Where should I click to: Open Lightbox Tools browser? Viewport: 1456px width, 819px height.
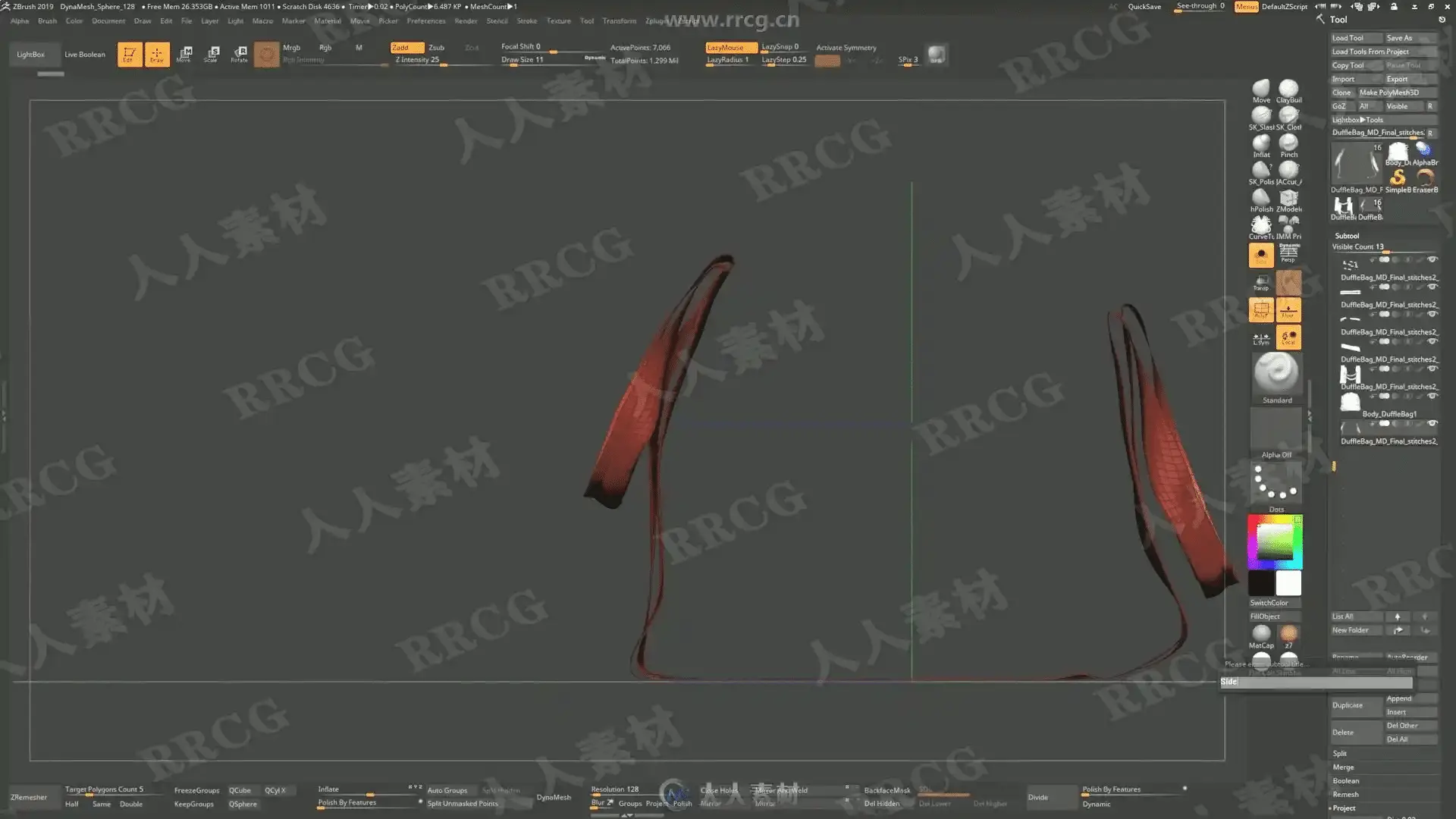pos(1357,120)
